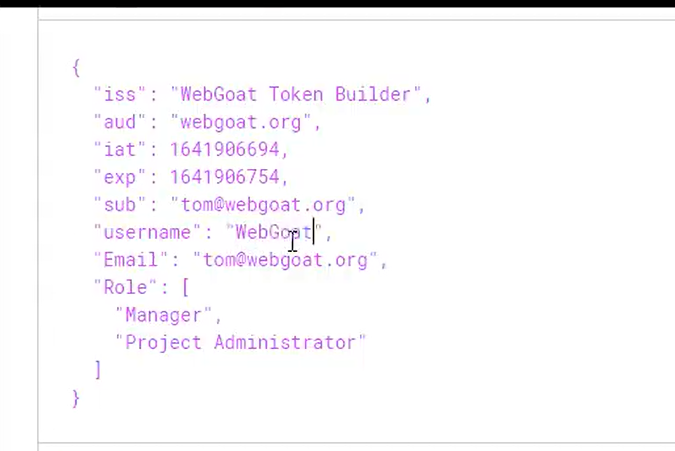Place cursor in the Email value tom@webgoat.org
The height and width of the screenshot is (451, 675).
(285, 260)
